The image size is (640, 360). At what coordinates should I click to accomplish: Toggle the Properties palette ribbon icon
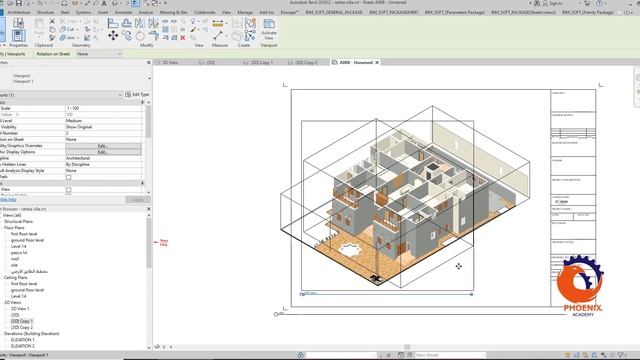coord(18,36)
